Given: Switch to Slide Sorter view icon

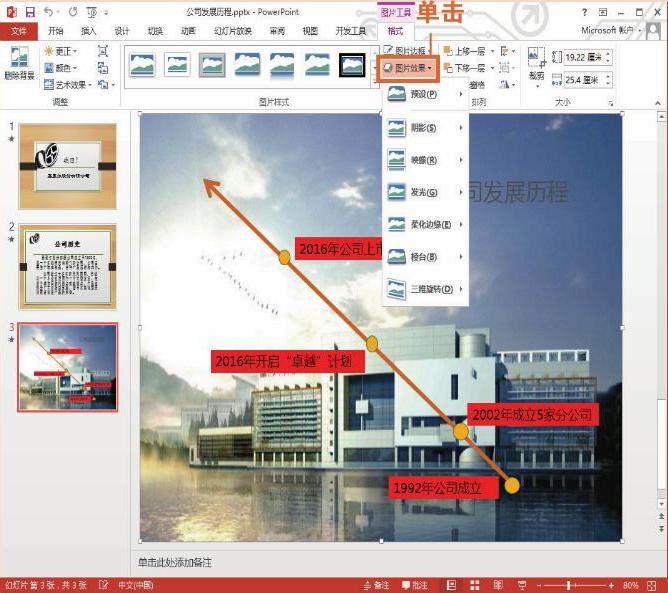Looking at the screenshot, I should point(475,585).
